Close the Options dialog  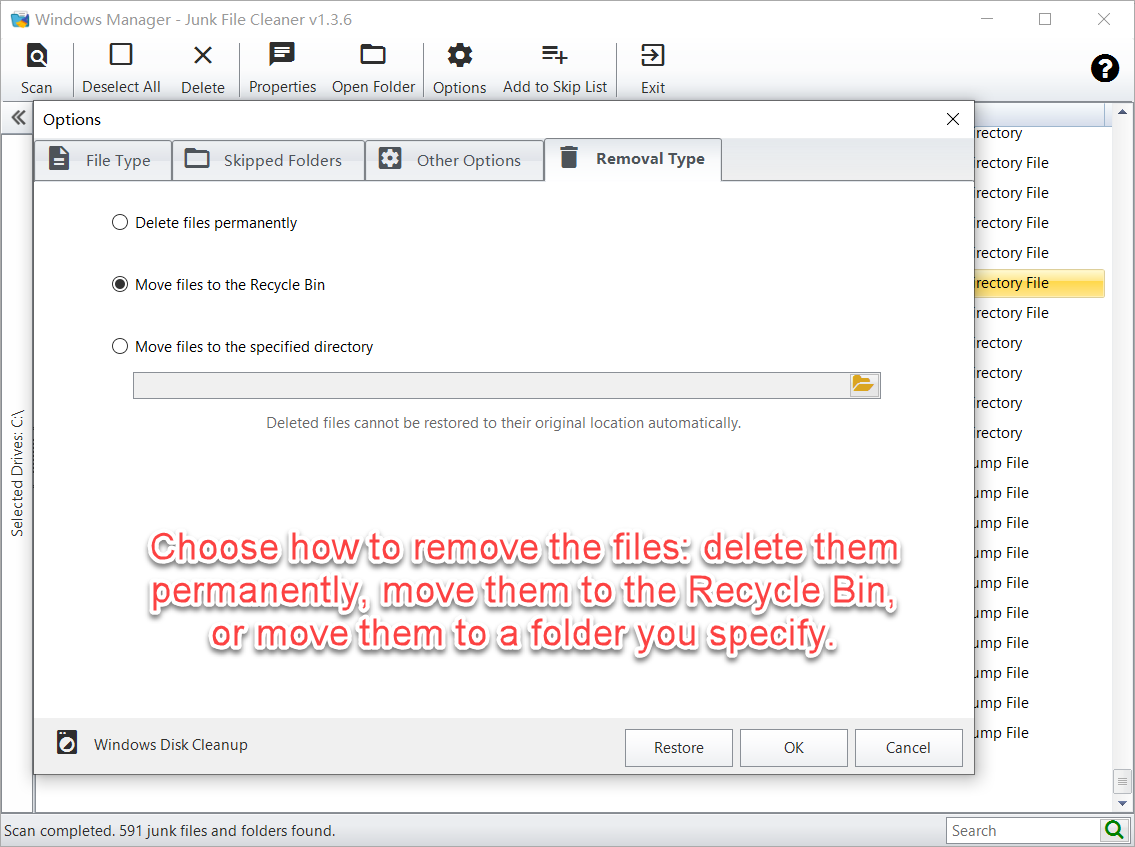953,119
